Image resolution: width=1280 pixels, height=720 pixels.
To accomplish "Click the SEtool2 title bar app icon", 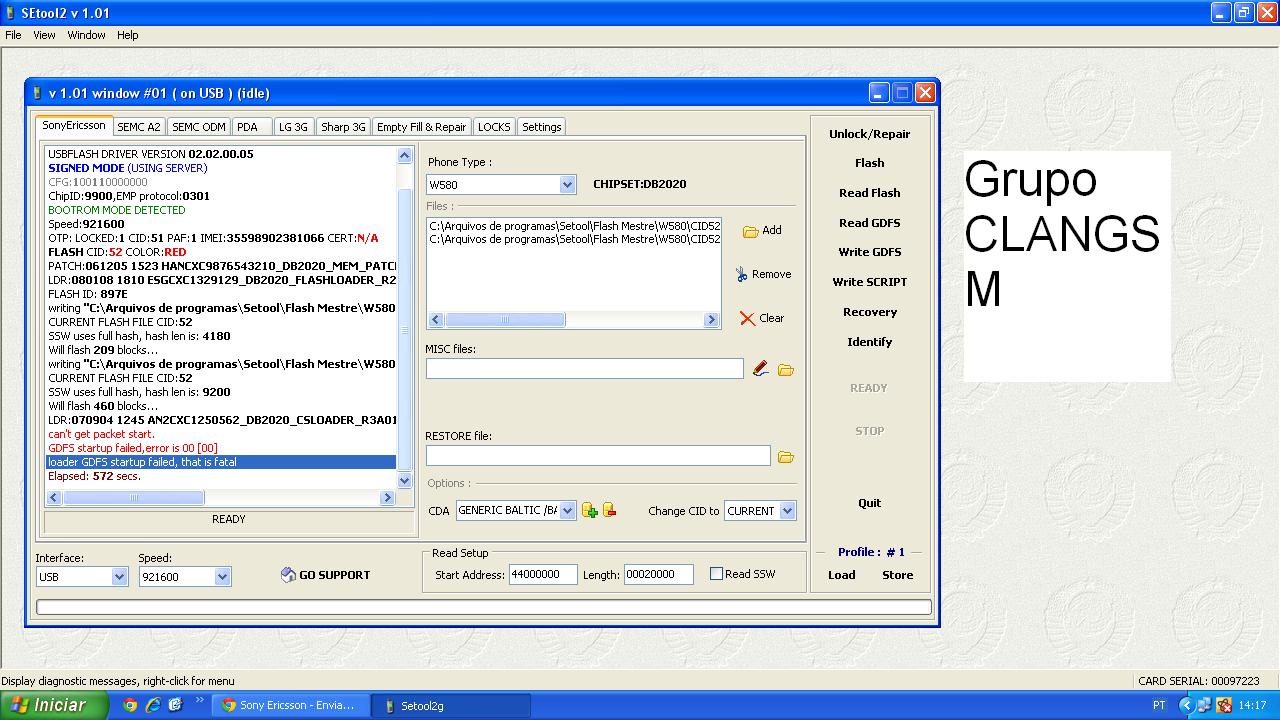I will pyautogui.click(x=10, y=13).
